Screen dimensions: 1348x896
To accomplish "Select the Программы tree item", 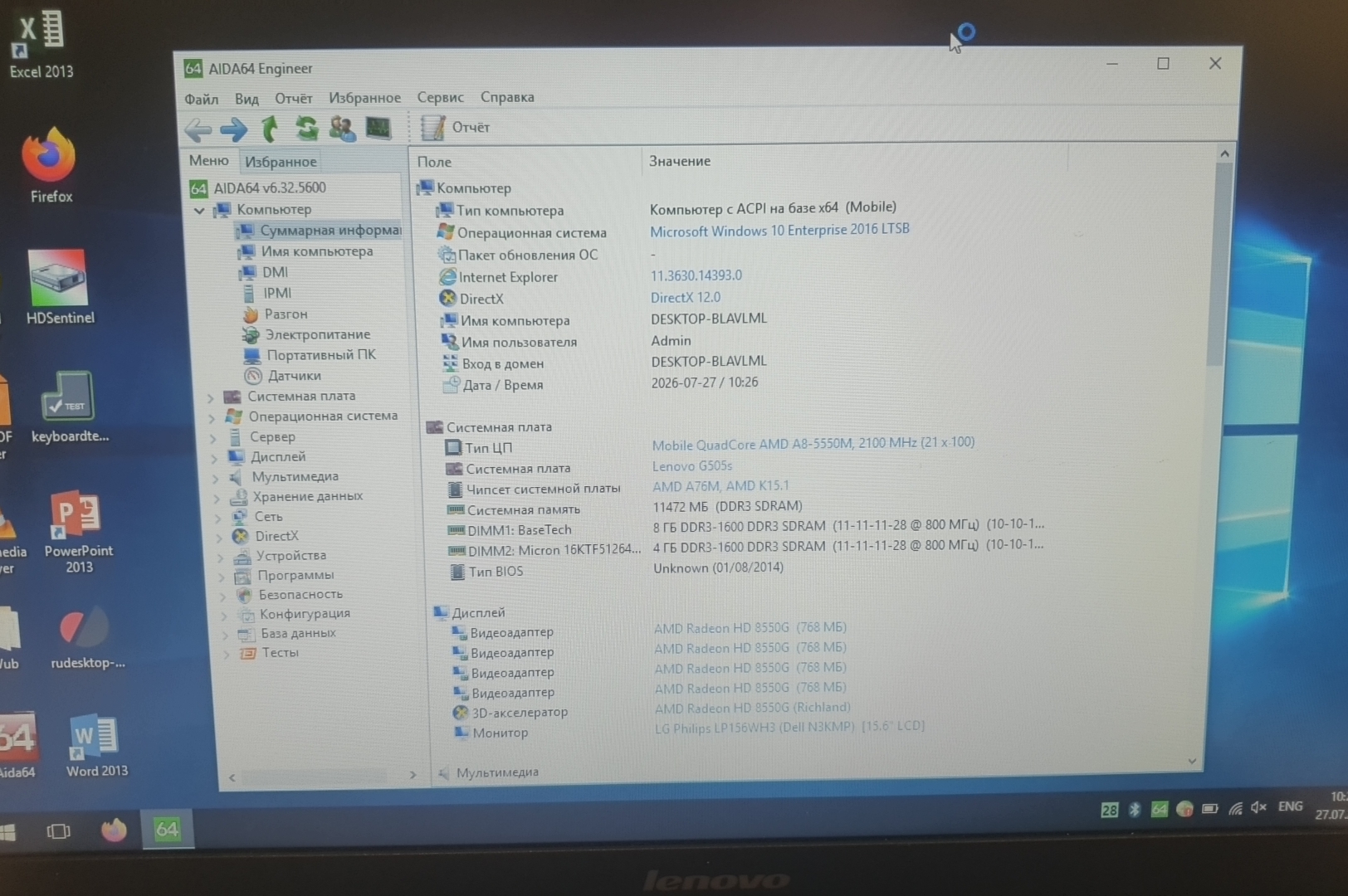I will coord(285,575).
